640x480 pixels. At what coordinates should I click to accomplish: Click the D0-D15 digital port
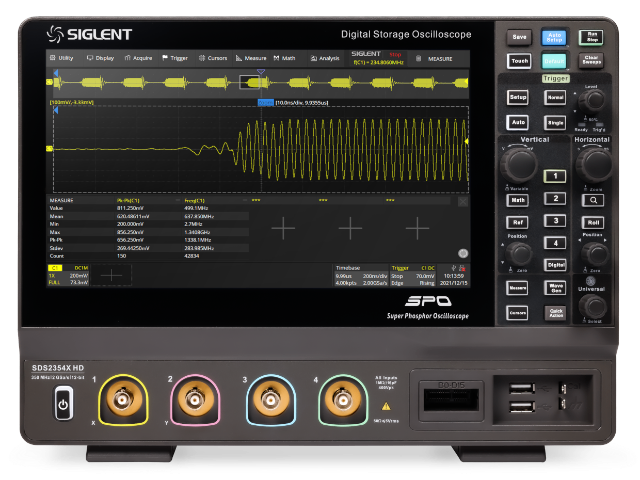(x=451, y=400)
